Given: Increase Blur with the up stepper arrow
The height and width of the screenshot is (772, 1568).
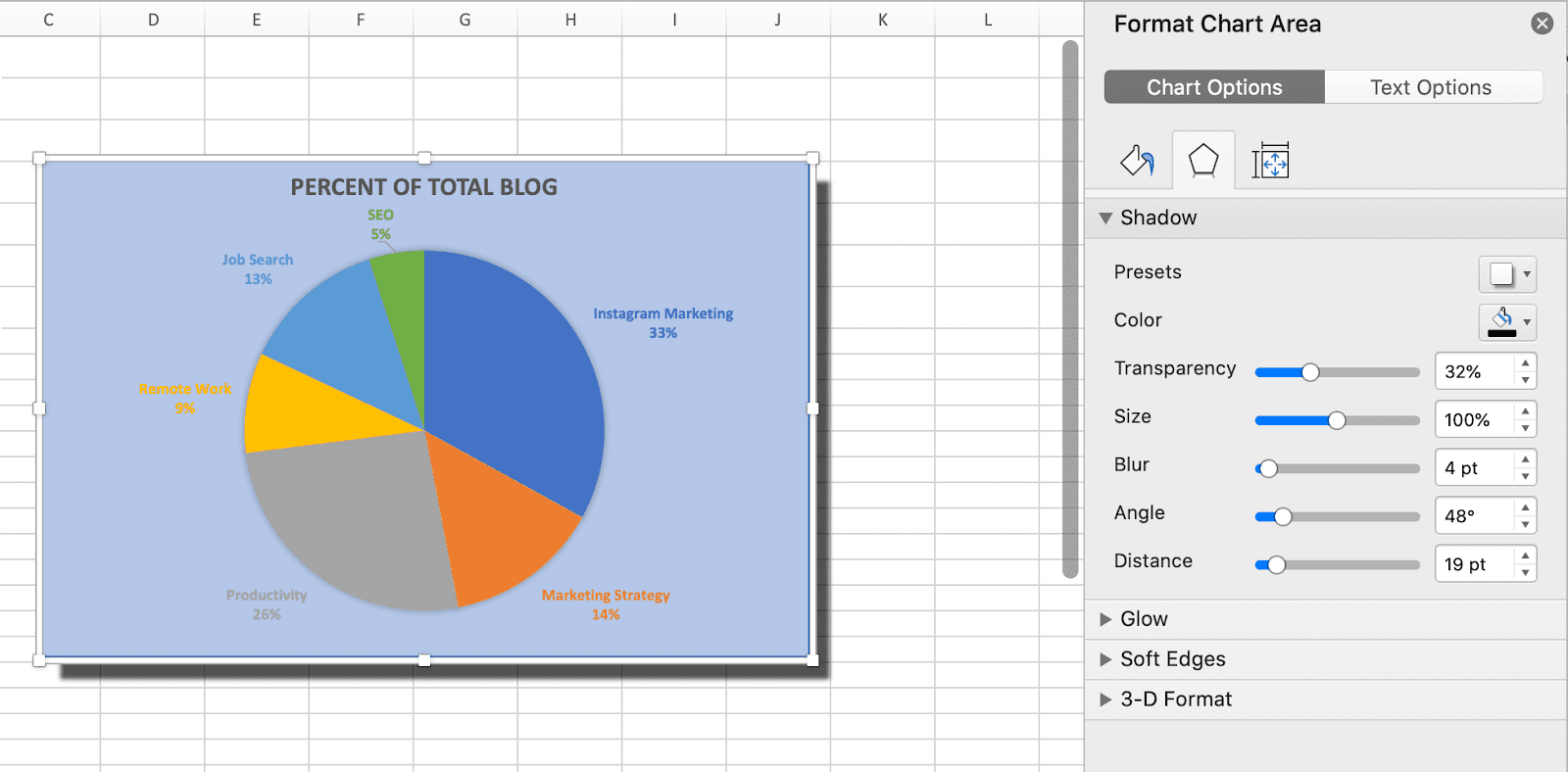Looking at the screenshot, I should [1526, 458].
